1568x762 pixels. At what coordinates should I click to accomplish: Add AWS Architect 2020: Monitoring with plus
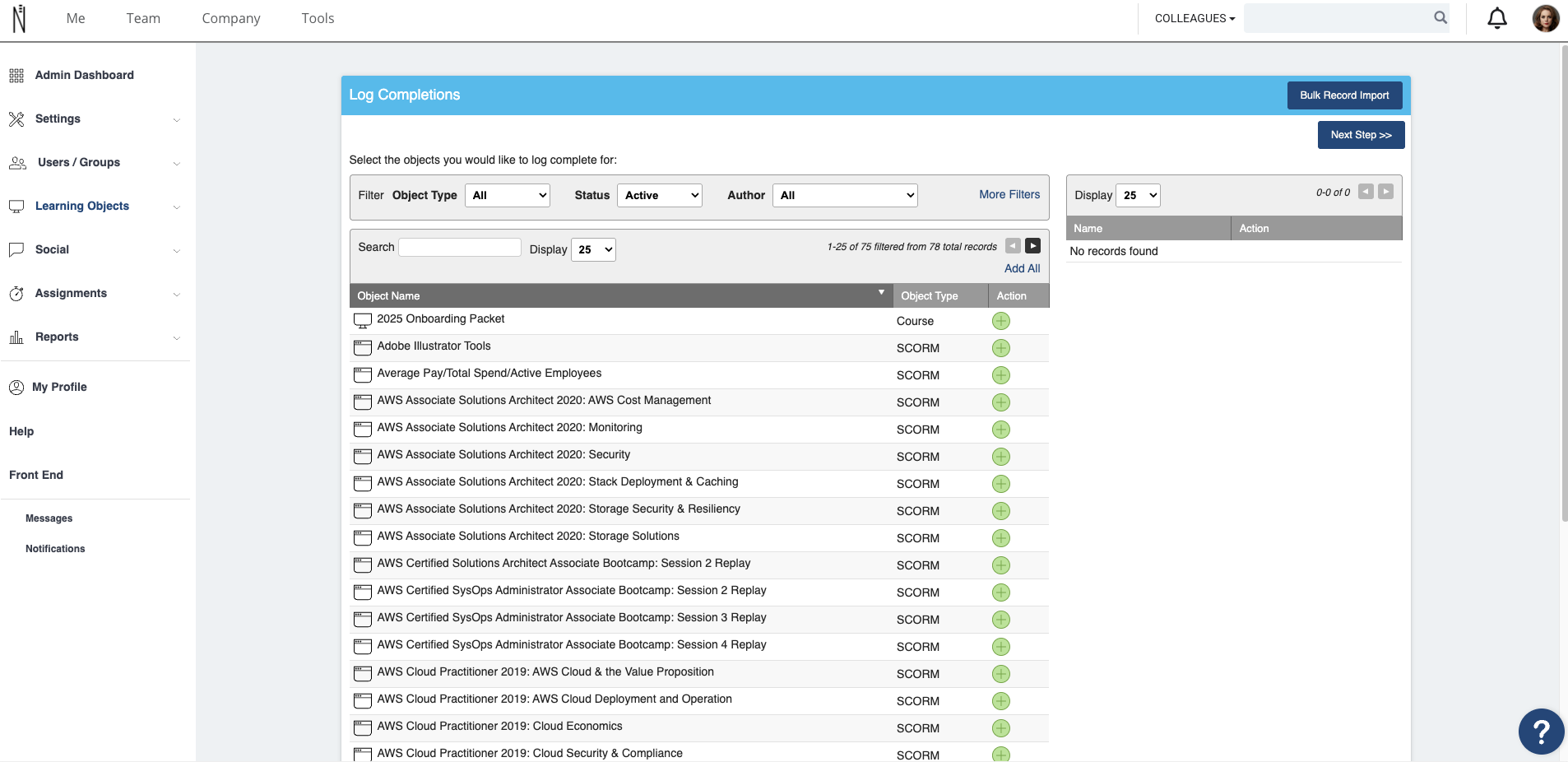pos(1000,430)
